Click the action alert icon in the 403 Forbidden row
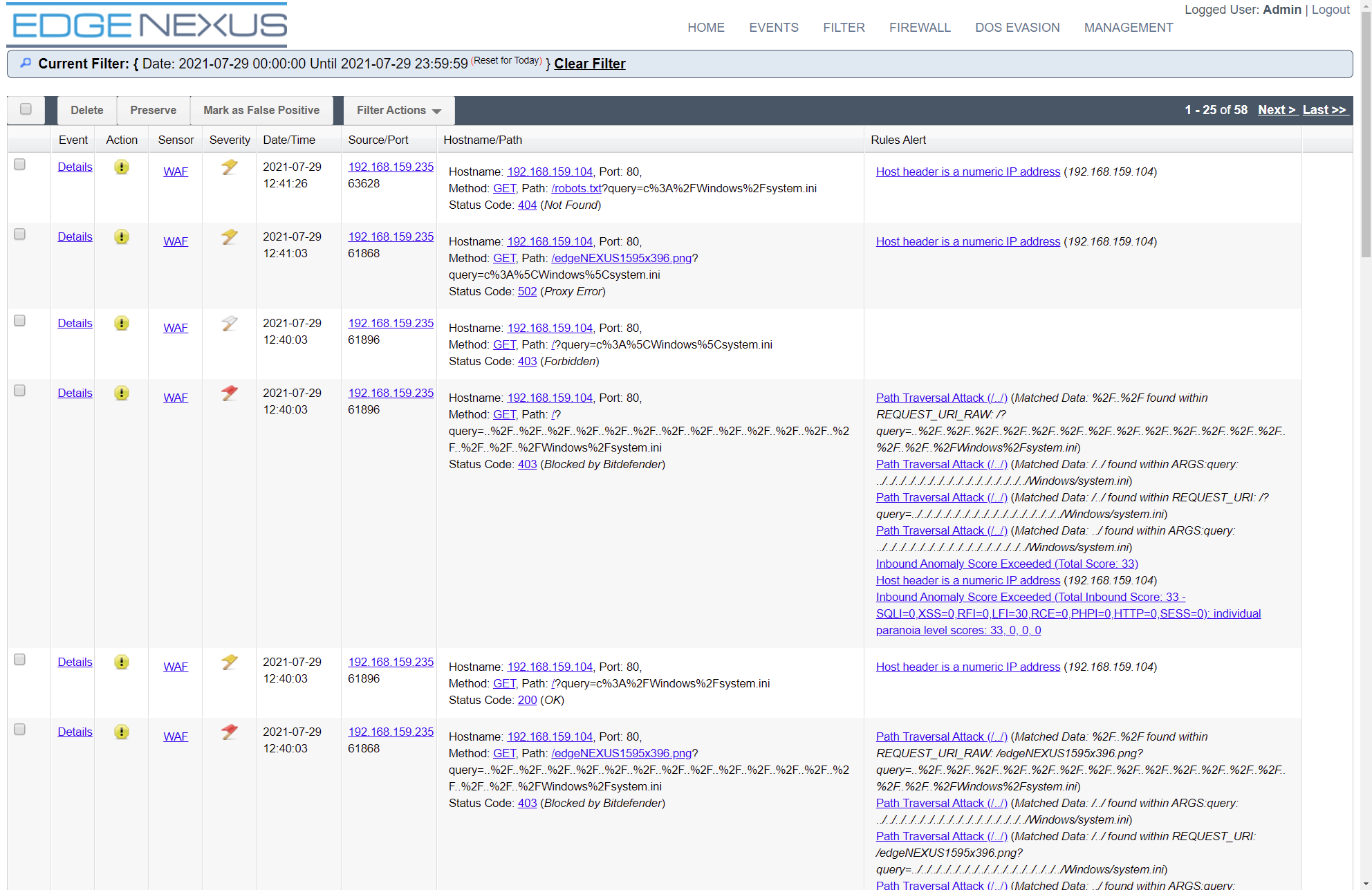 coord(122,323)
